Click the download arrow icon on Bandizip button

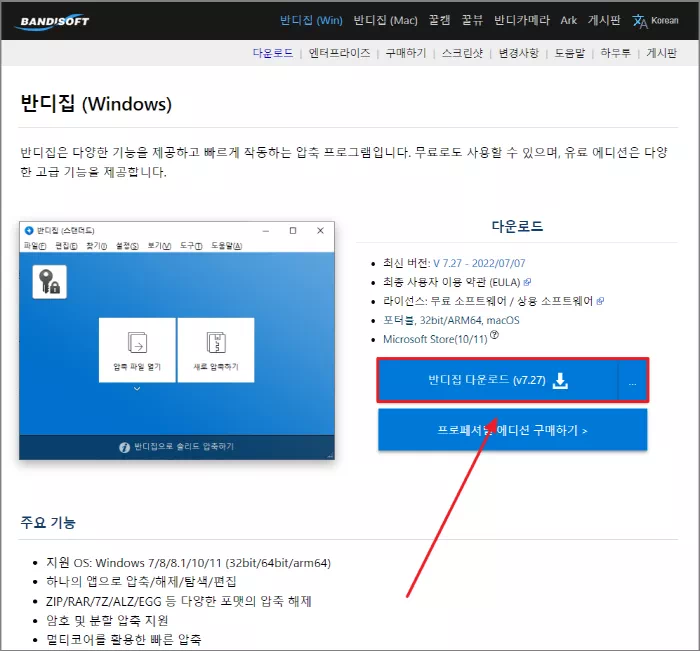(x=560, y=381)
